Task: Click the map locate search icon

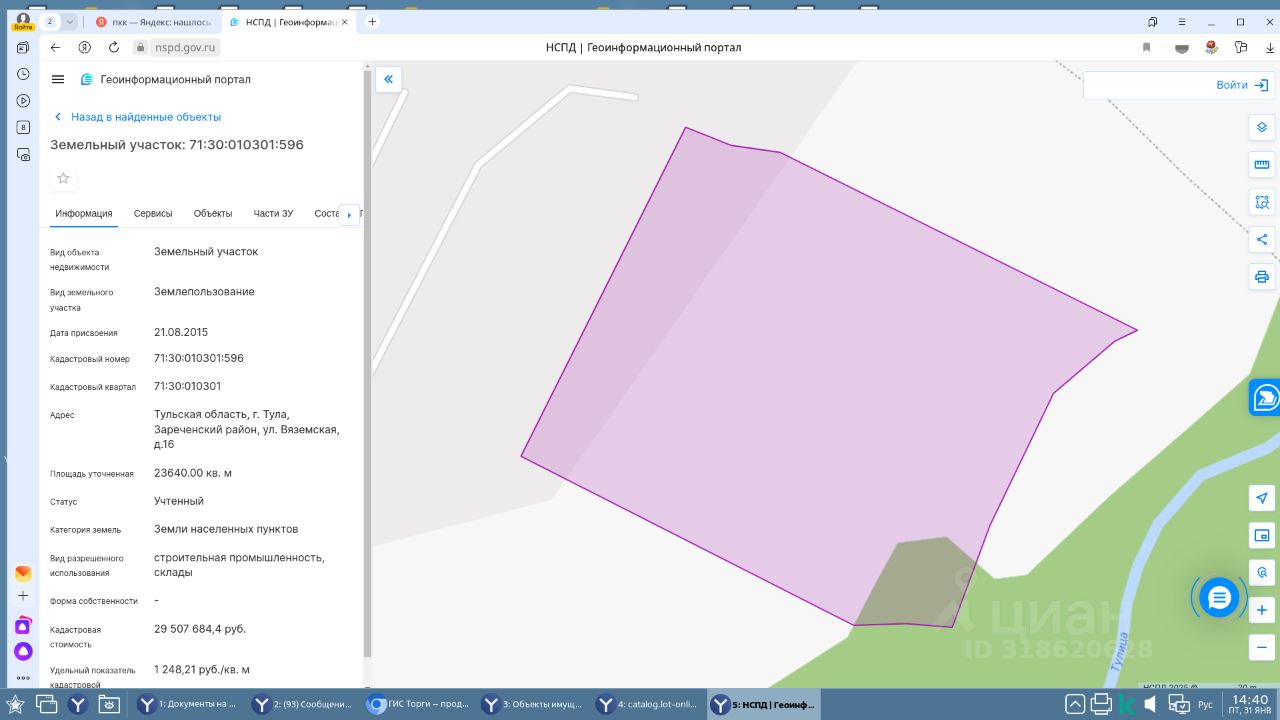Action: [x=1262, y=573]
